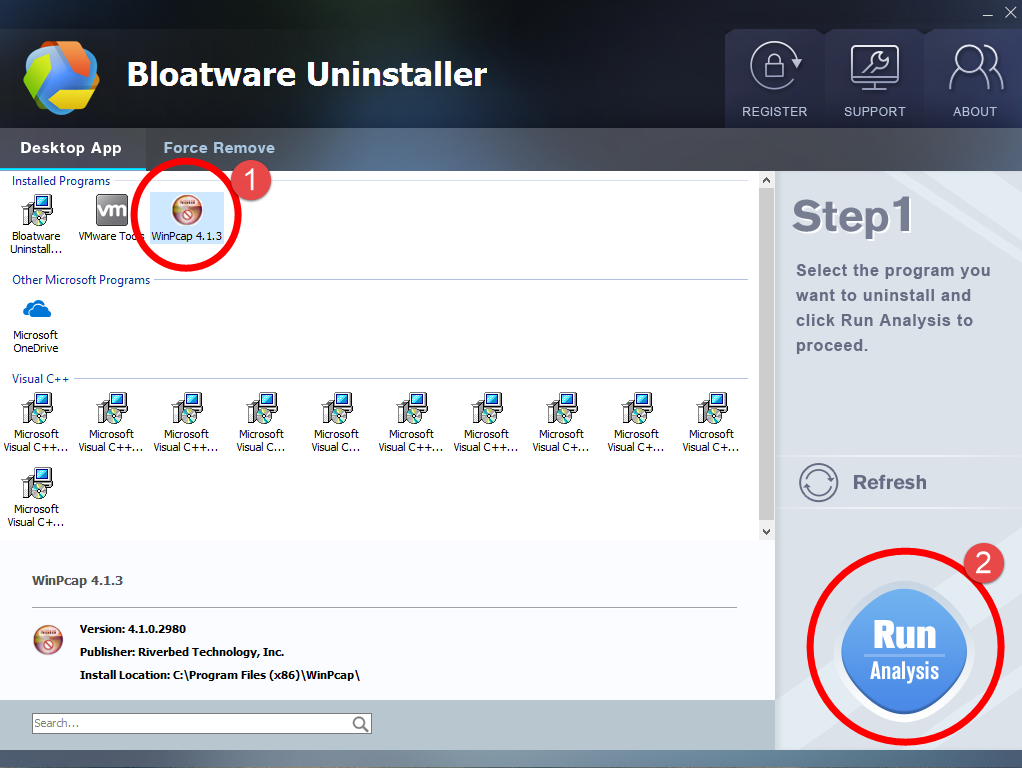Click the WinPcap 4.1.3 details title
1022x768 pixels.
coord(78,580)
